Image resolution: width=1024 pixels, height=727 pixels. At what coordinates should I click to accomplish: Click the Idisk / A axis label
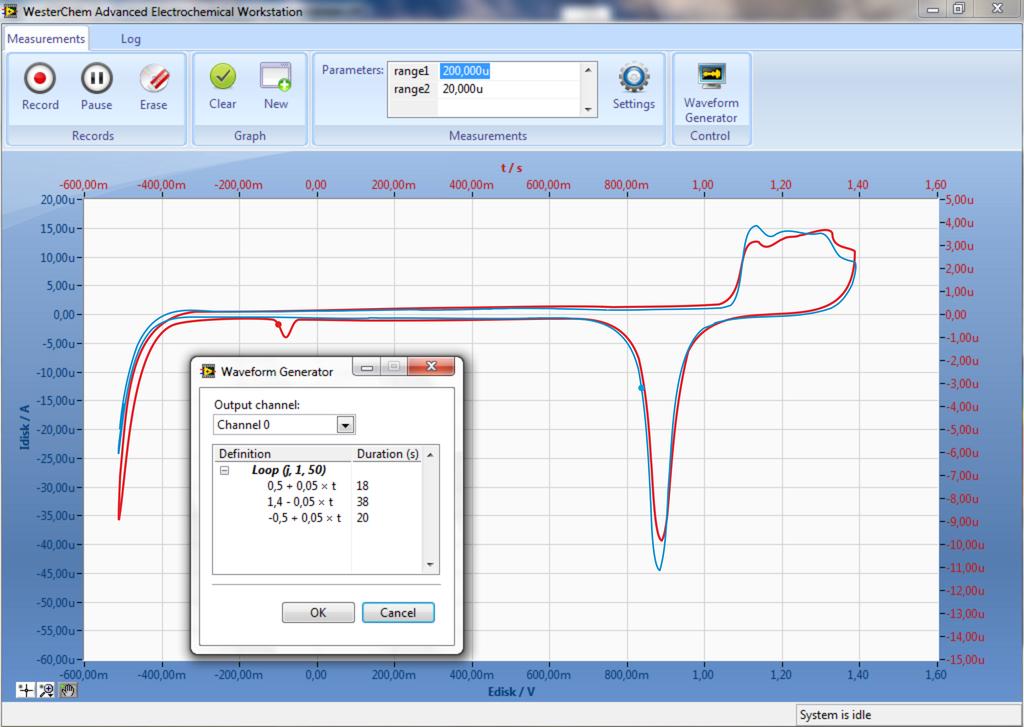click(25, 427)
